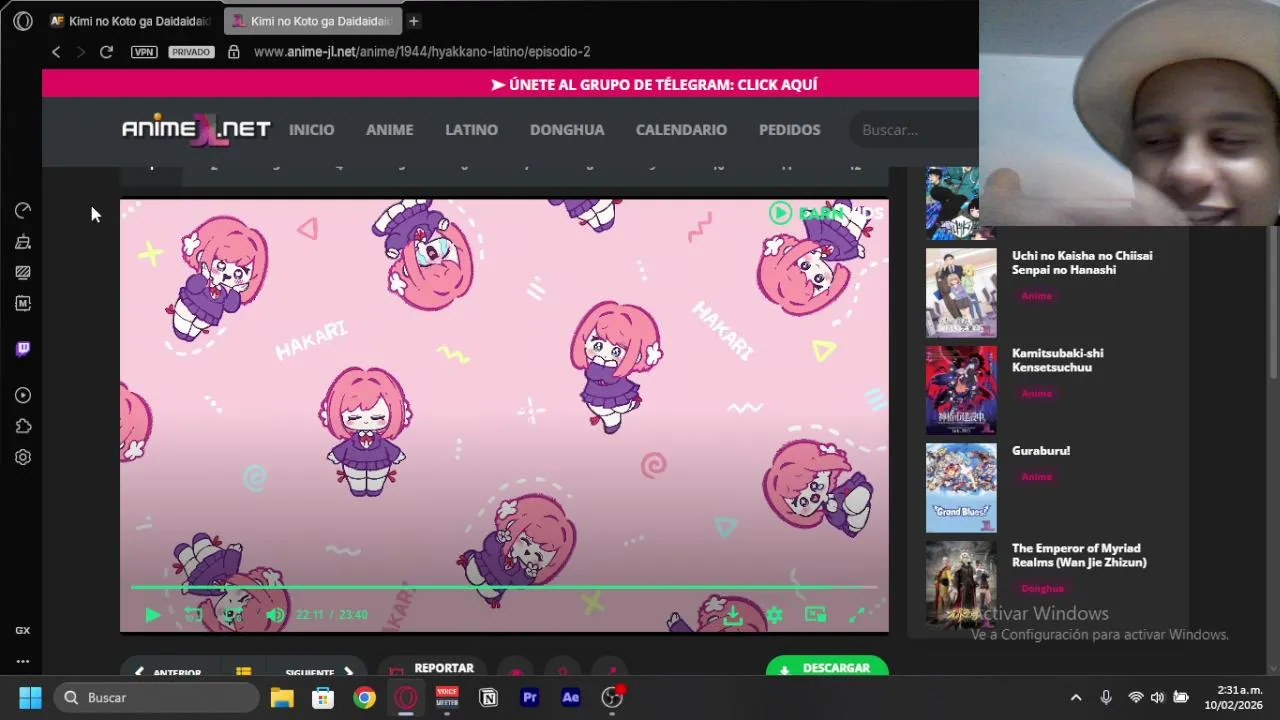
Task: Play the video with the play button
Action: (x=152, y=615)
